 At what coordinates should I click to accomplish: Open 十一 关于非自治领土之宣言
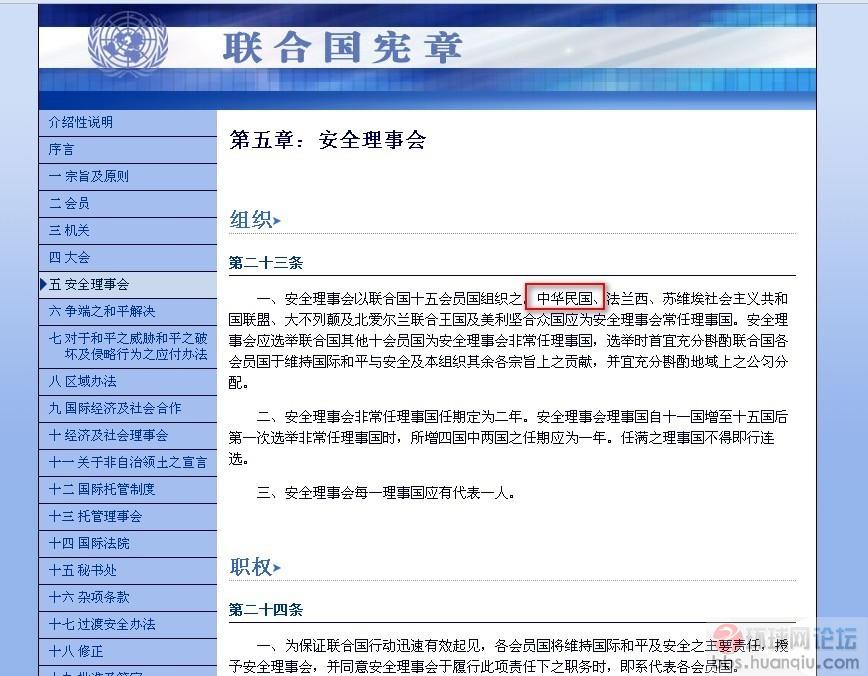[x=128, y=463]
